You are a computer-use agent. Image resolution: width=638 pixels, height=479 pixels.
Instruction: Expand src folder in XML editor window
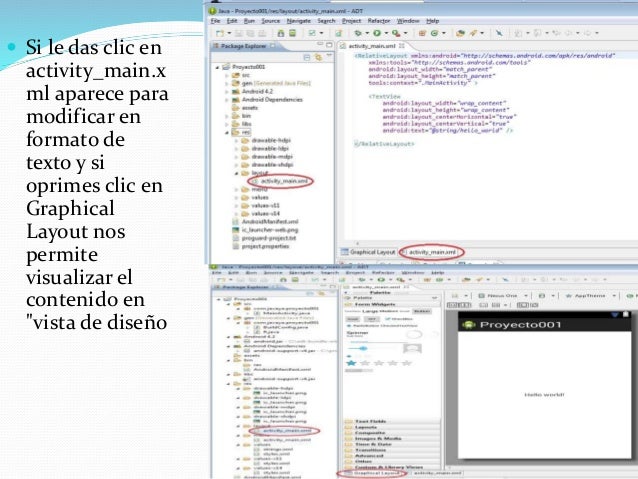pyautogui.click(x=227, y=75)
